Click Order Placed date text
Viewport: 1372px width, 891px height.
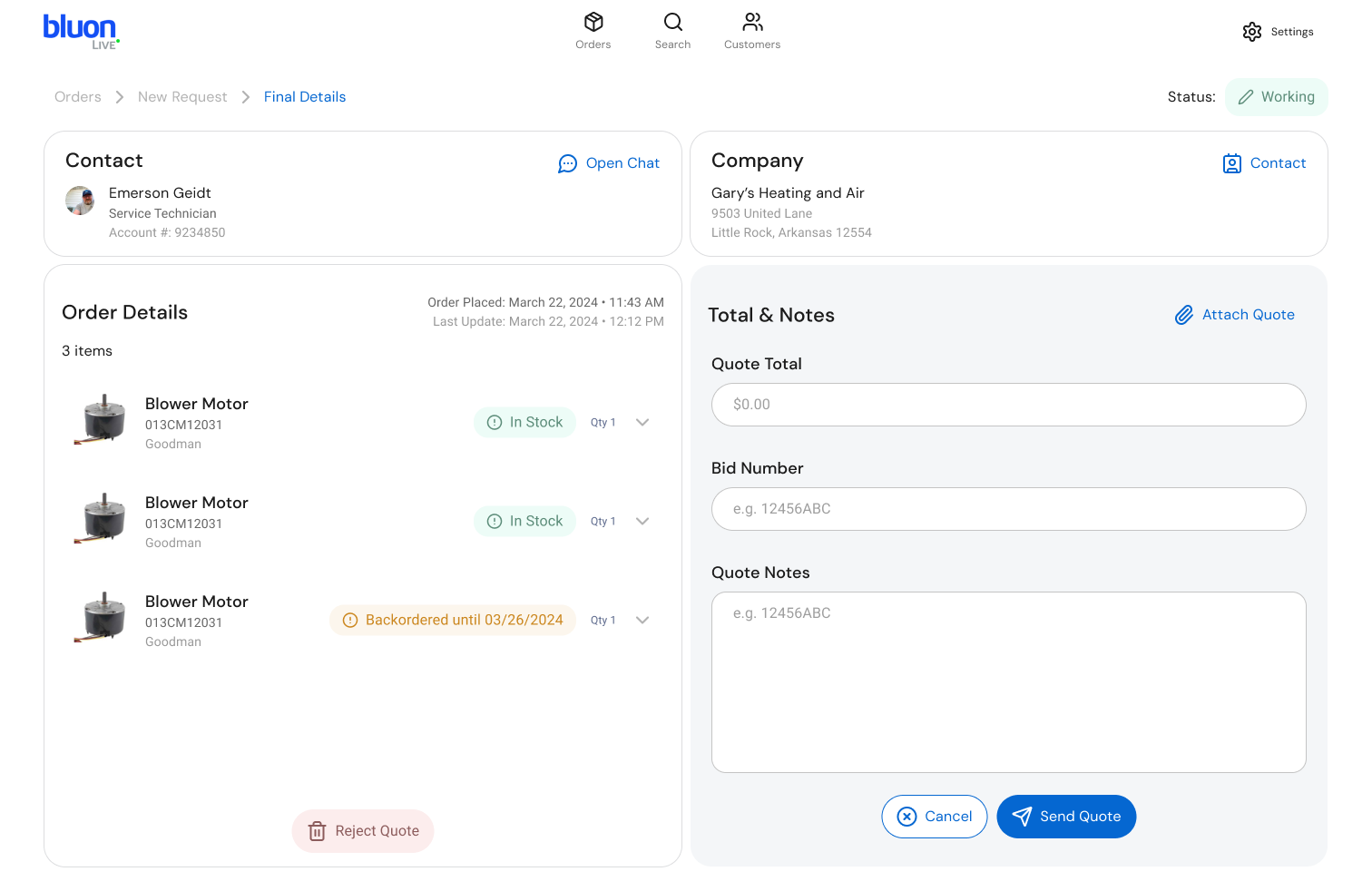545,302
